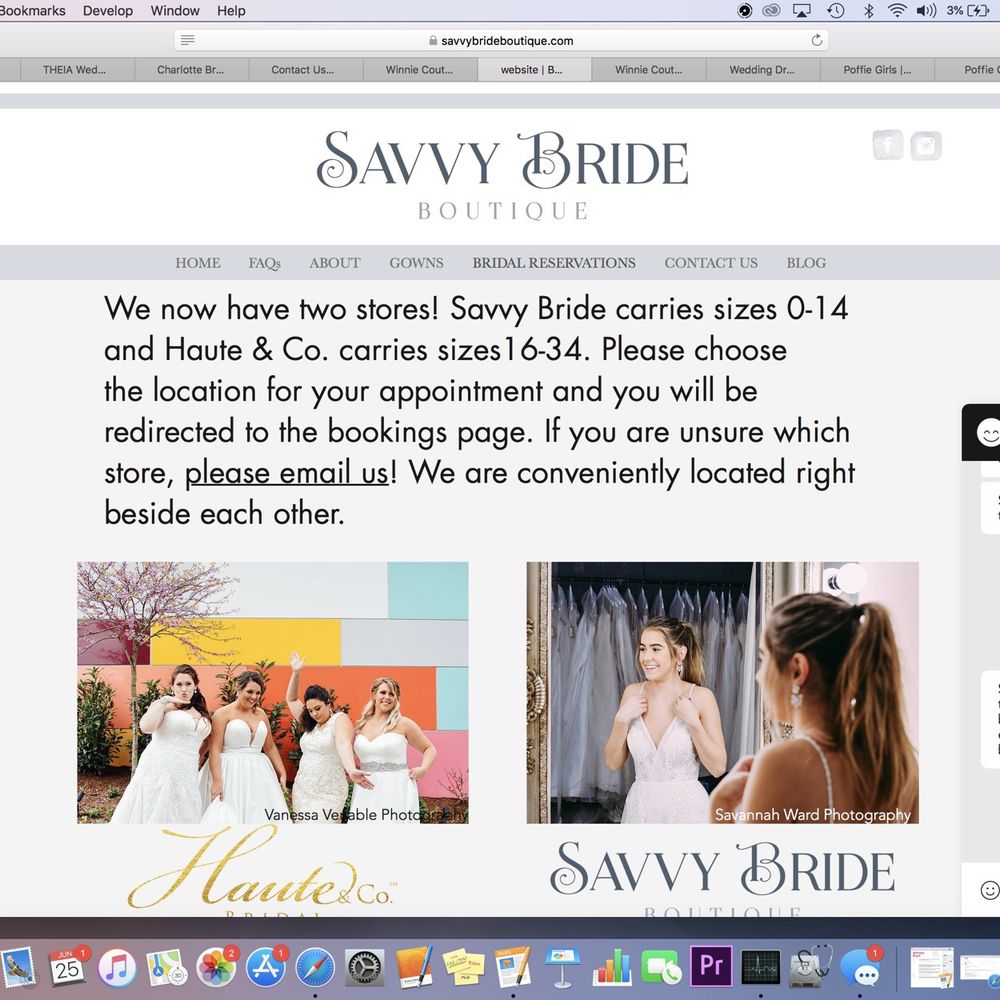Open the Facebook icon in site header

pos(887,145)
